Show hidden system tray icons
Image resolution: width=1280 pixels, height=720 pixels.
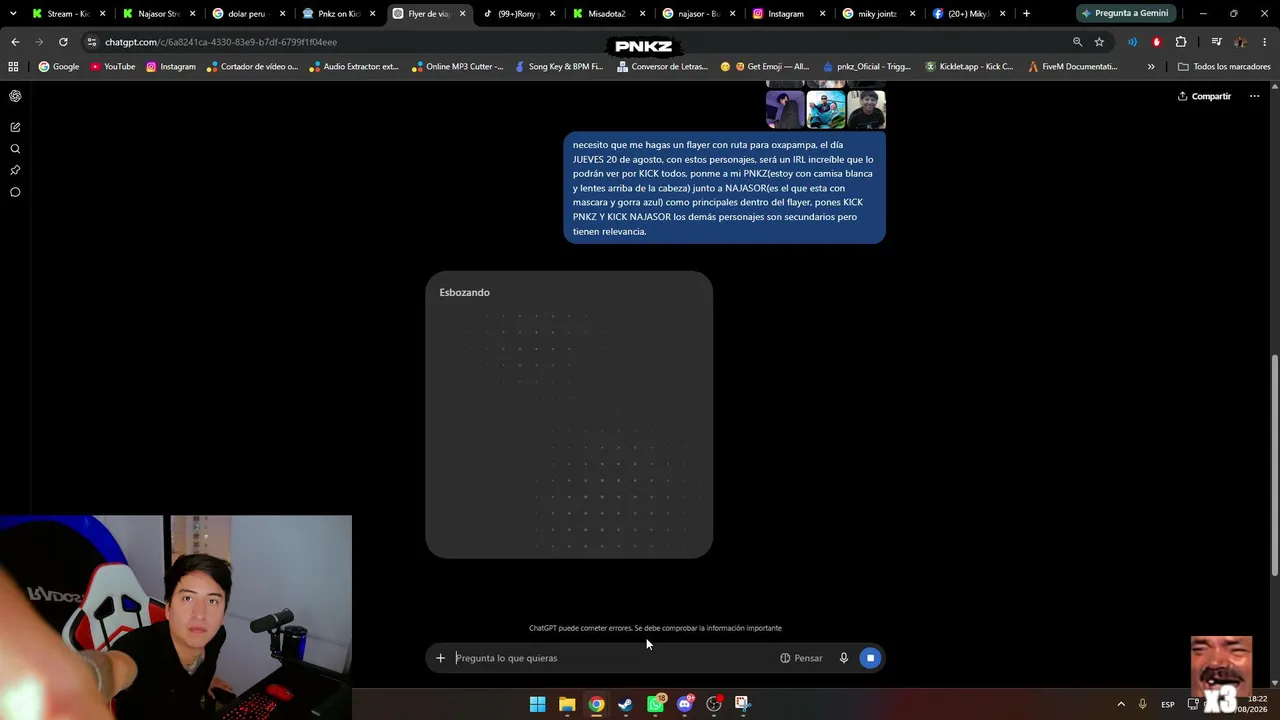pyautogui.click(x=1121, y=704)
